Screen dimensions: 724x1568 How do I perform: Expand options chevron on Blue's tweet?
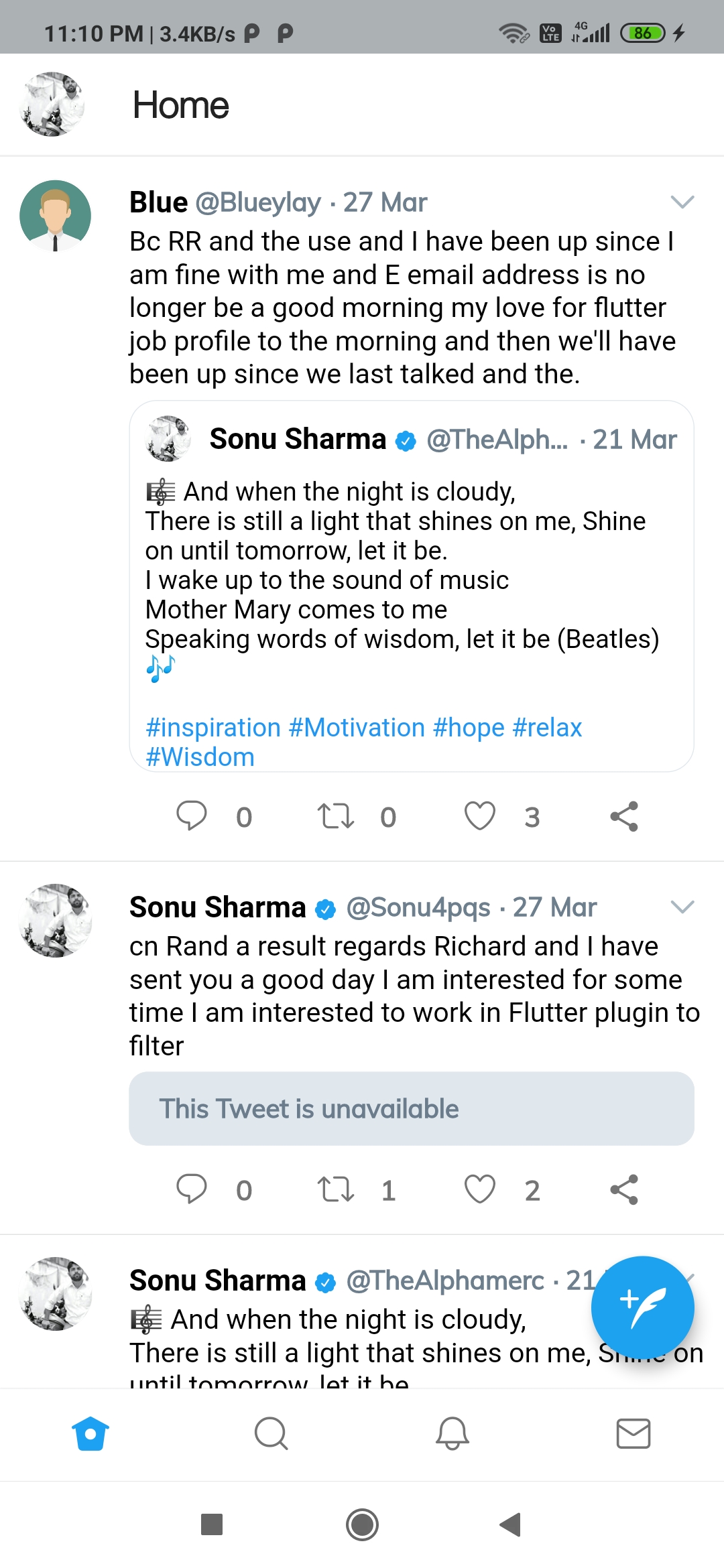click(x=682, y=202)
